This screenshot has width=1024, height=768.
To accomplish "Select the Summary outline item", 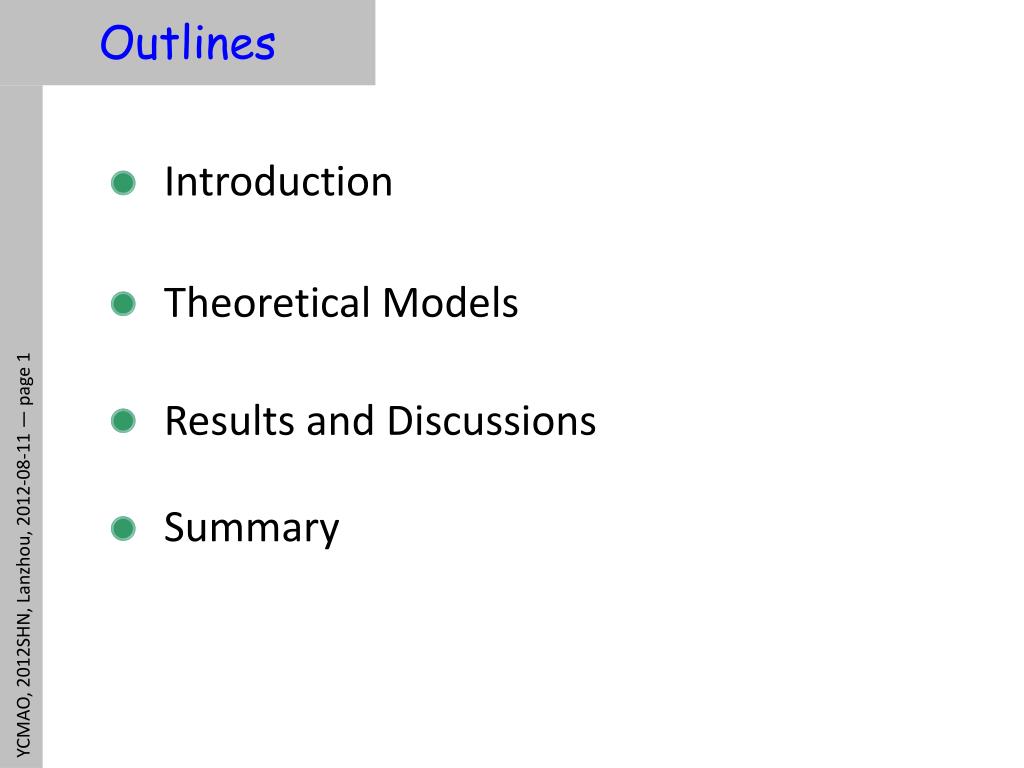I will (251, 528).
